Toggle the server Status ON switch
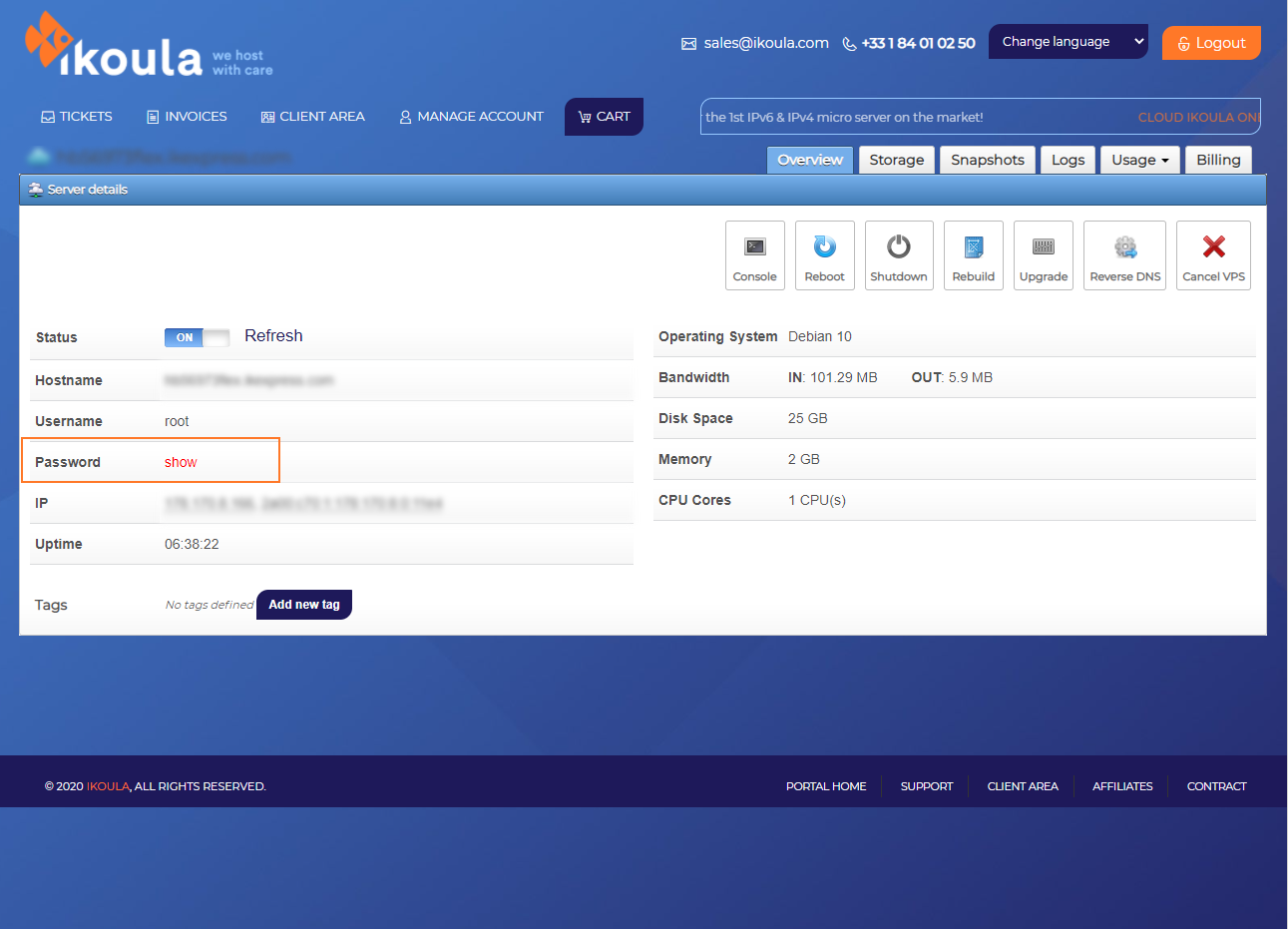The image size is (1288, 929). point(197,337)
